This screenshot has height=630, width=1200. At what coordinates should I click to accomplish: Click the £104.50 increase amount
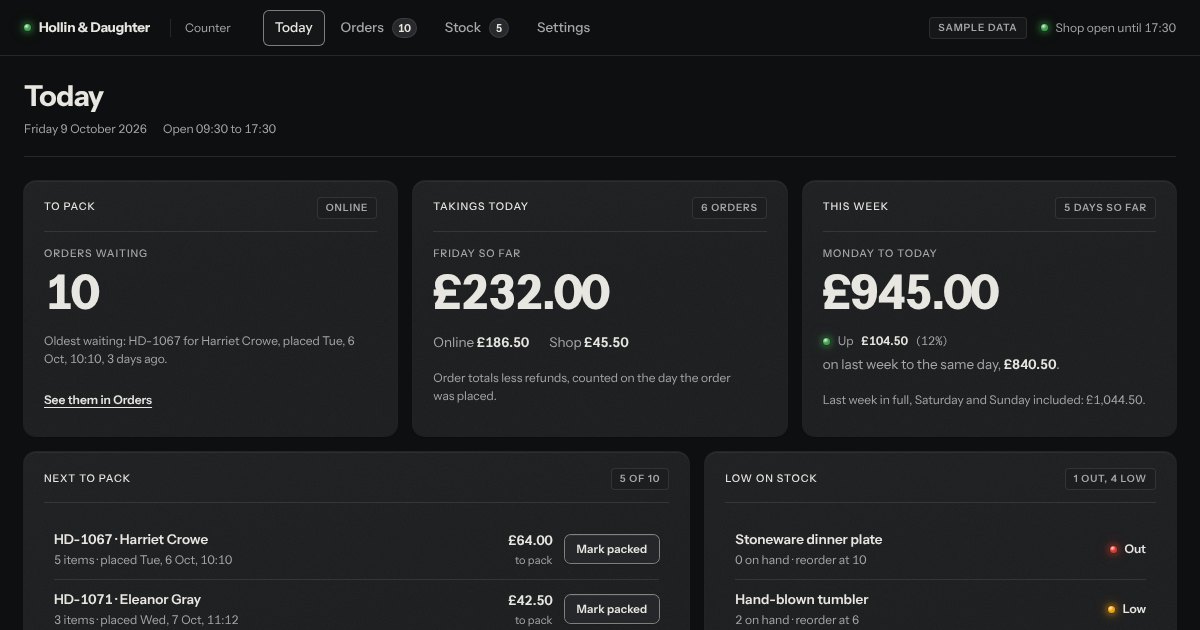884,341
